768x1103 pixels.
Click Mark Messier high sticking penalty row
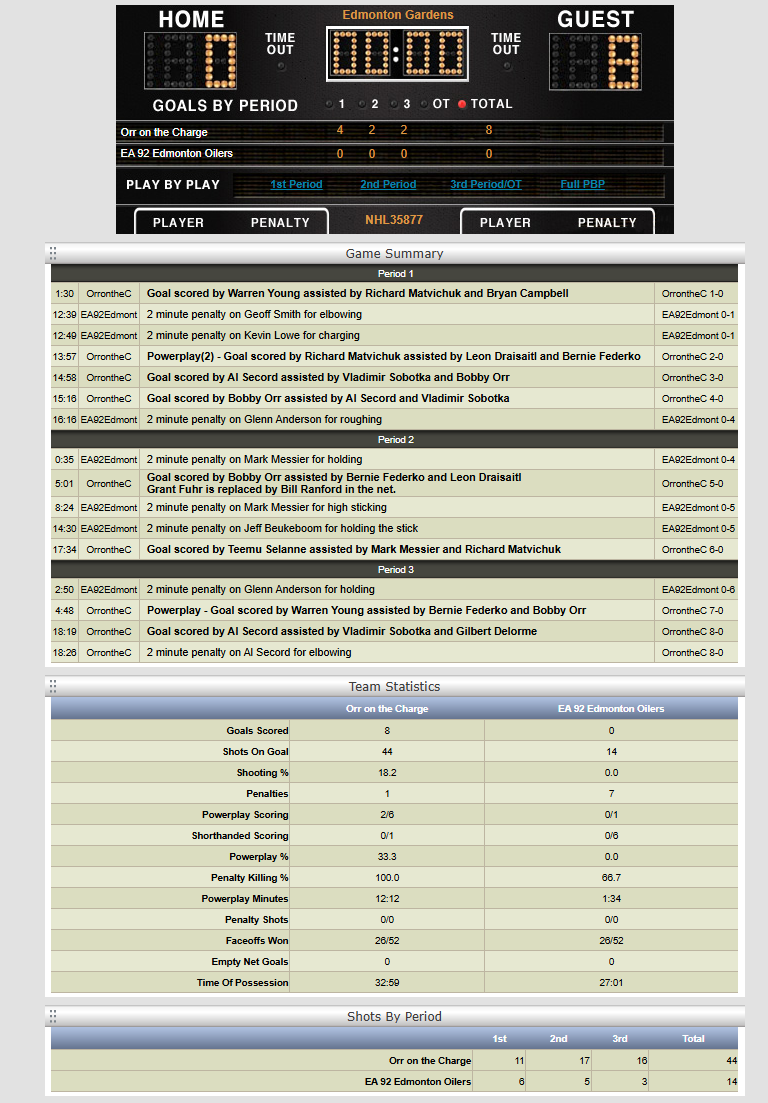(395, 507)
